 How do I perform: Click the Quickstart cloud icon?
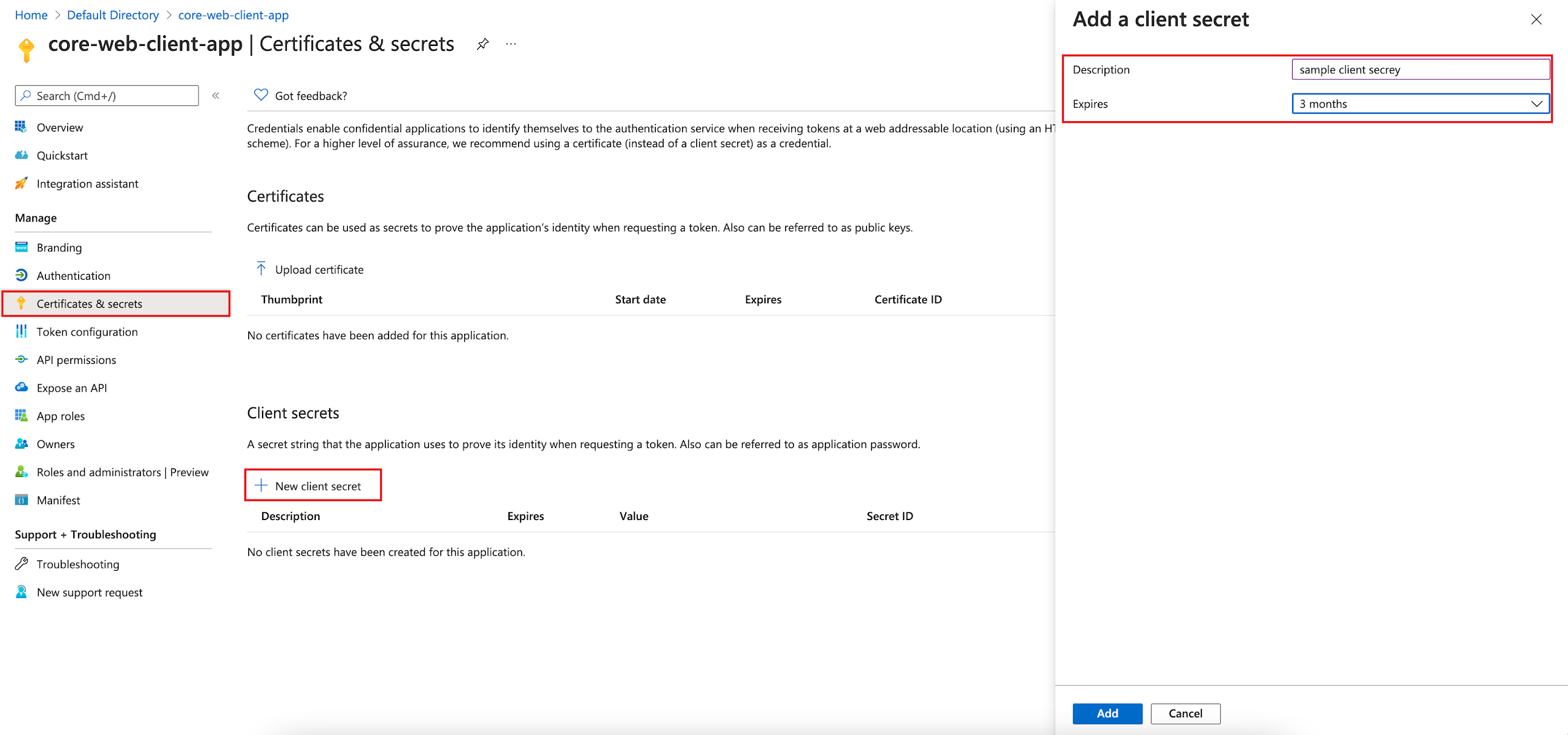coord(21,155)
